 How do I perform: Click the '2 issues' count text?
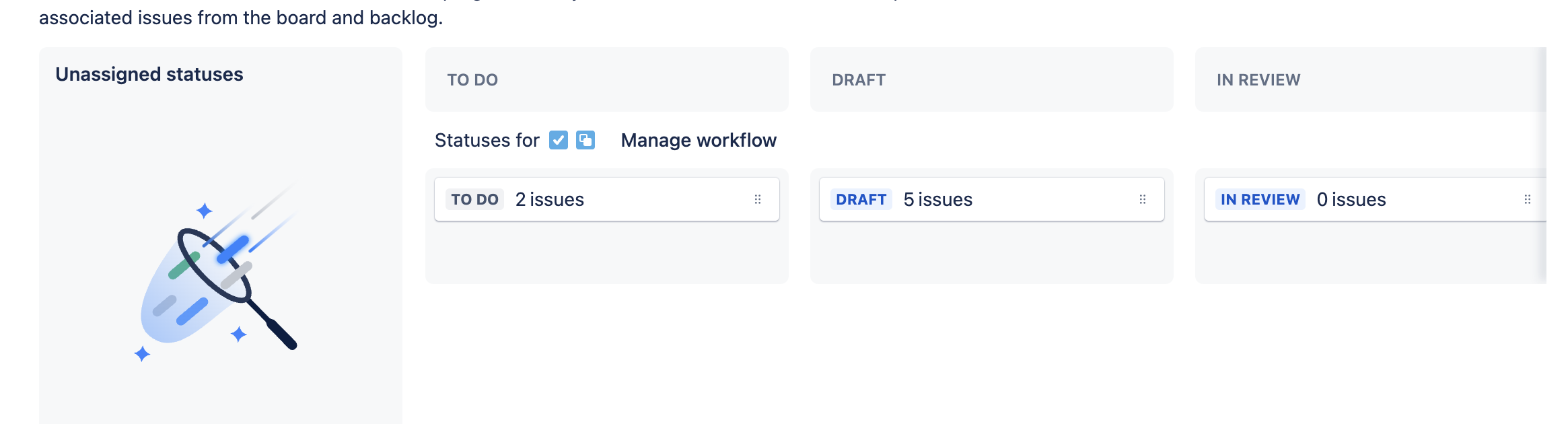tap(550, 199)
